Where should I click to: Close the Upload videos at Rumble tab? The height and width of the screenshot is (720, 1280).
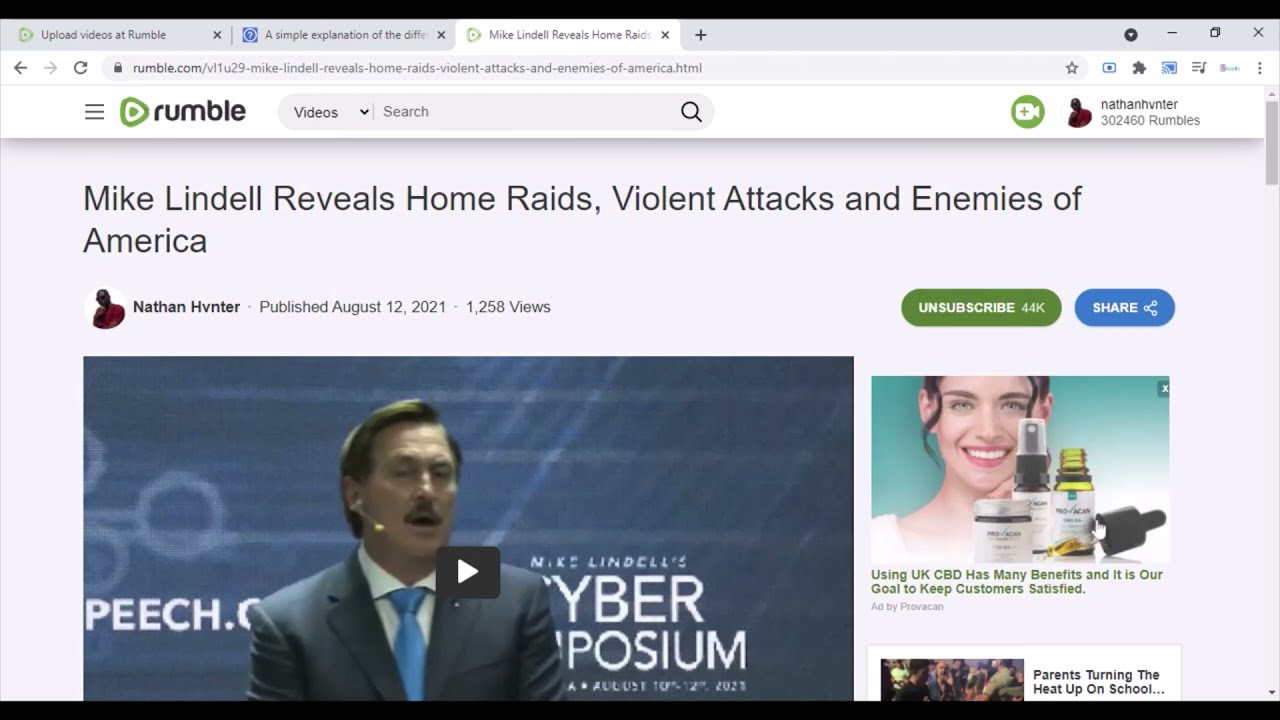pyautogui.click(x=217, y=35)
